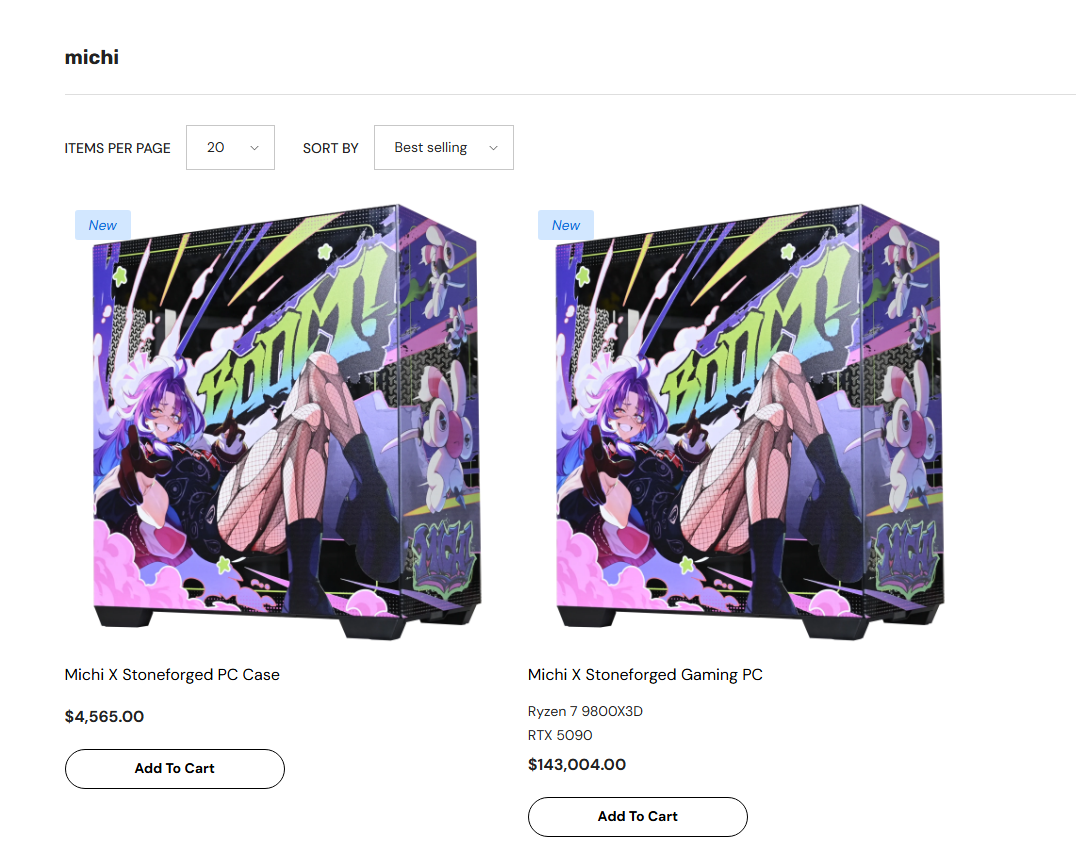
Task: Open the Michi X Stoneforged PC Case title link
Action: click(172, 675)
